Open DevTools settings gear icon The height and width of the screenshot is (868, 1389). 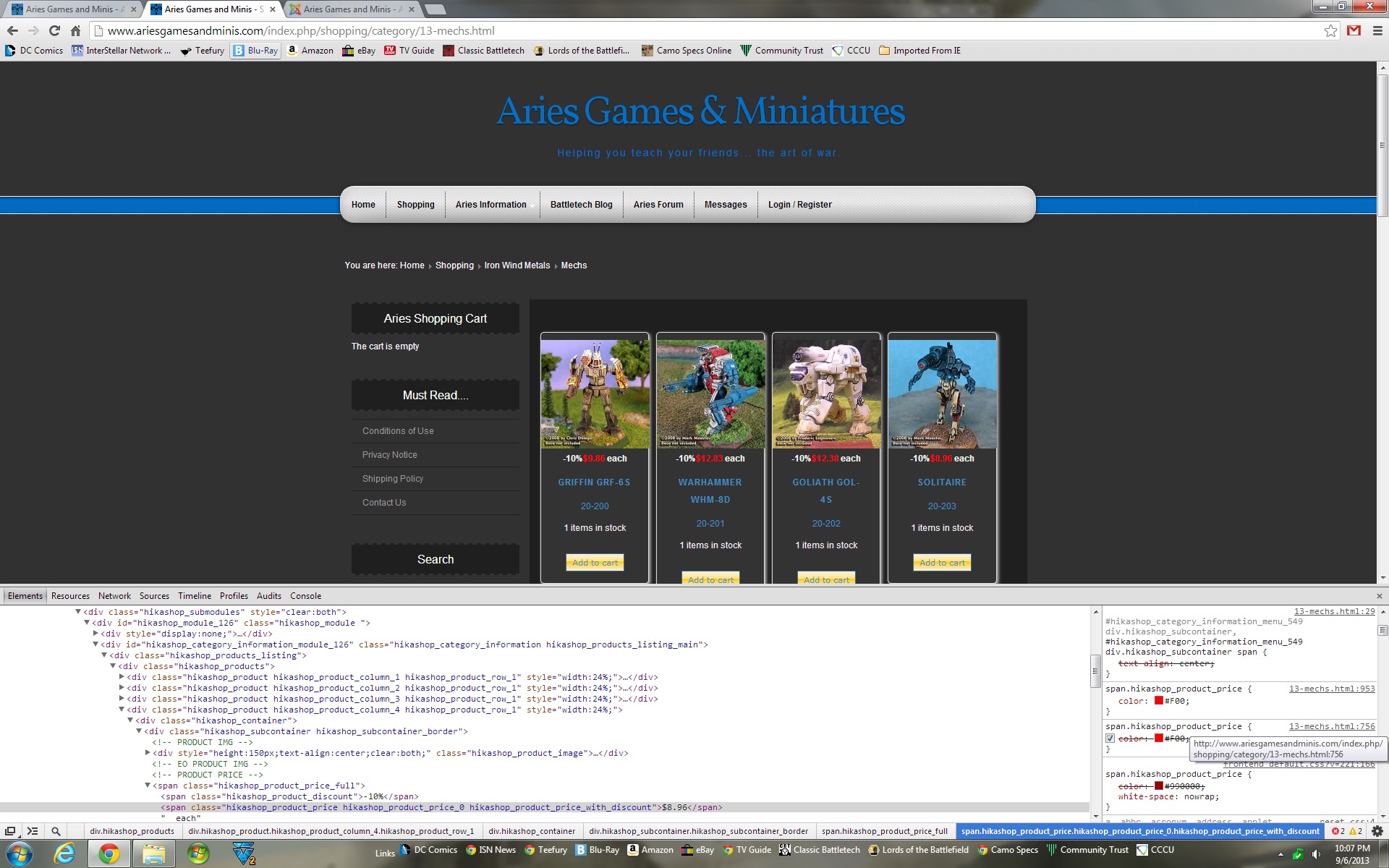(x=1377, y=831)
